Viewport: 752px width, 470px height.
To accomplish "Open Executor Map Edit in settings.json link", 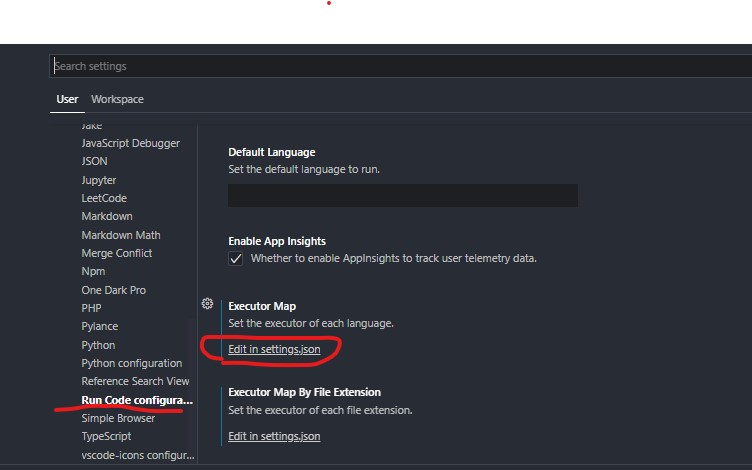I will click(274, 348).
